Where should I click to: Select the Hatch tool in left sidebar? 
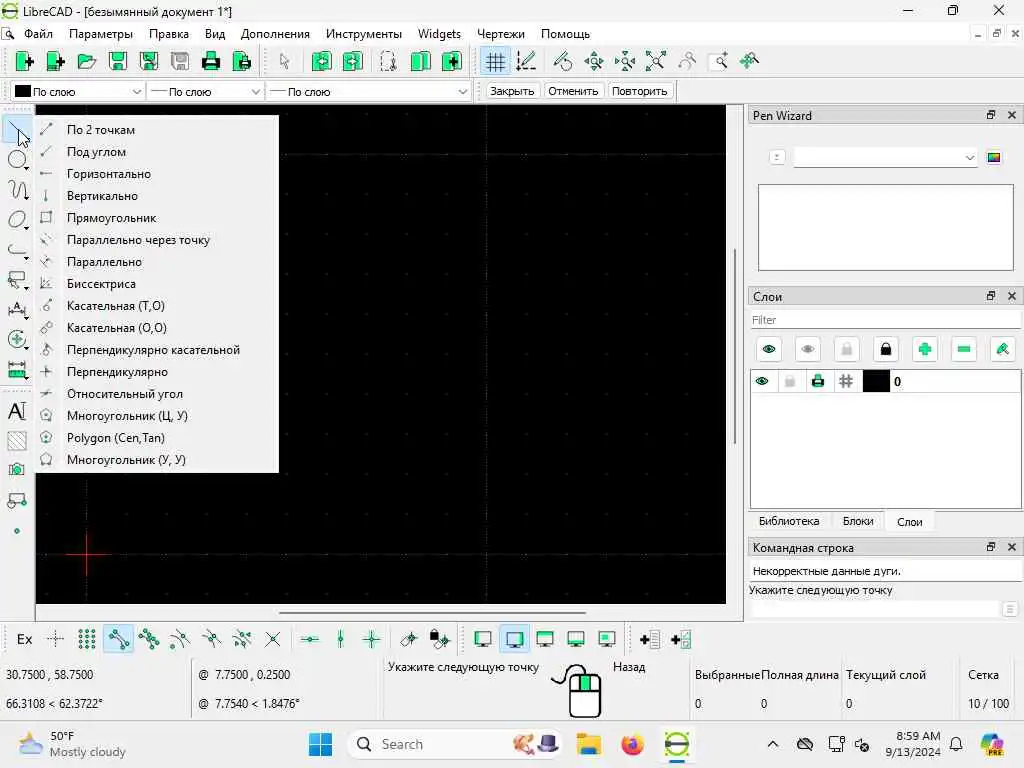(17, 441)
